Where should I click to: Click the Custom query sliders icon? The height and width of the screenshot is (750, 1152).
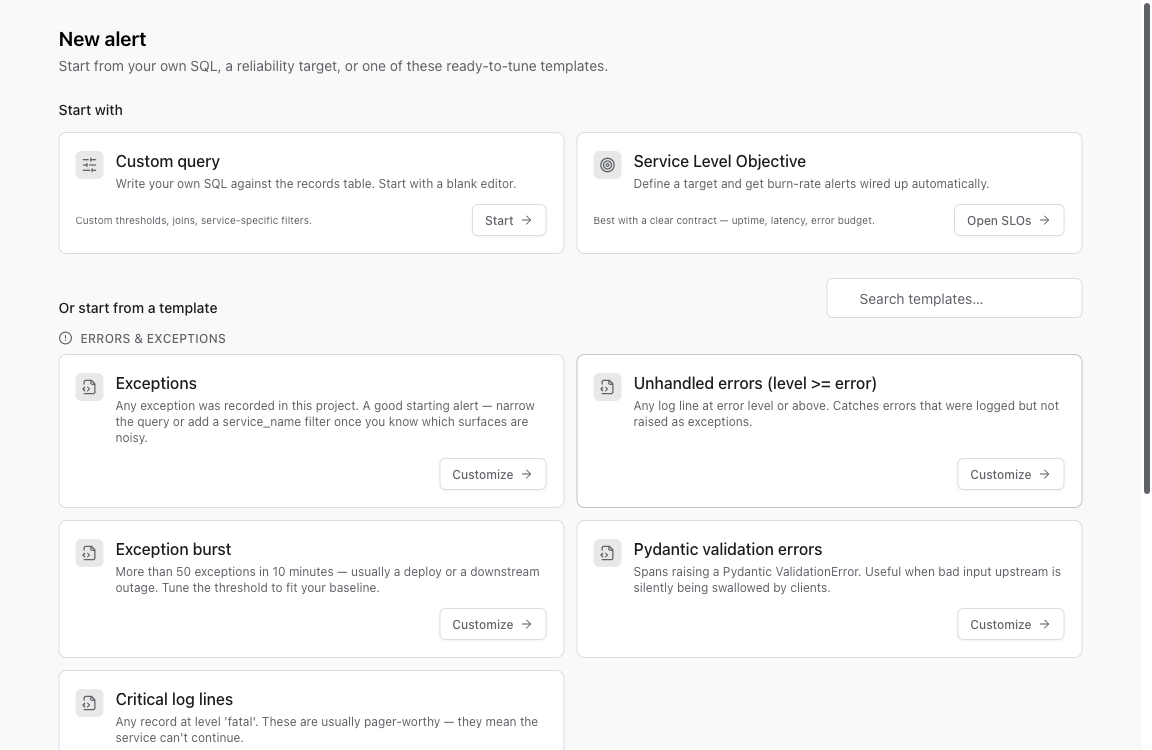[89, 165]
